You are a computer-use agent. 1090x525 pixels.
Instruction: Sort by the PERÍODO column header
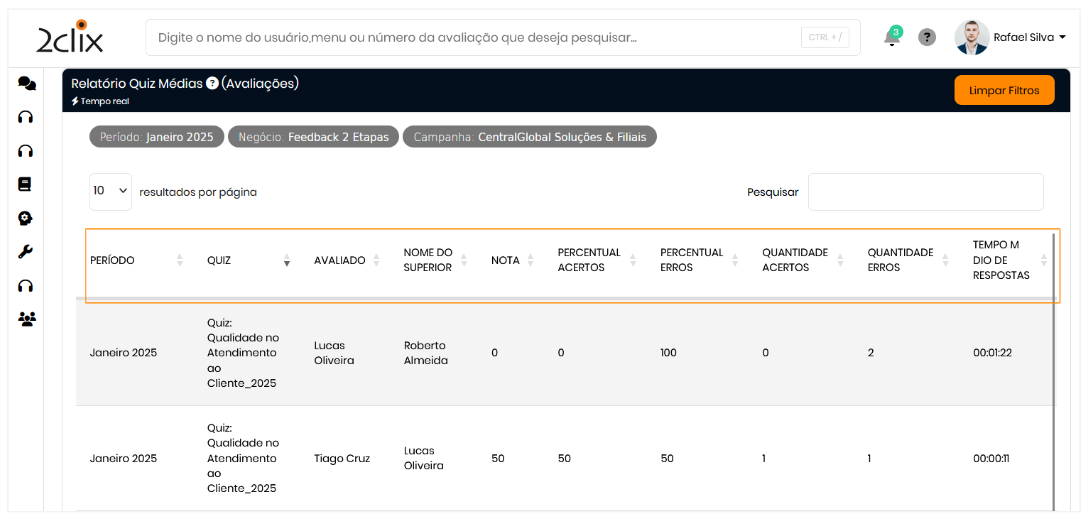112,261
